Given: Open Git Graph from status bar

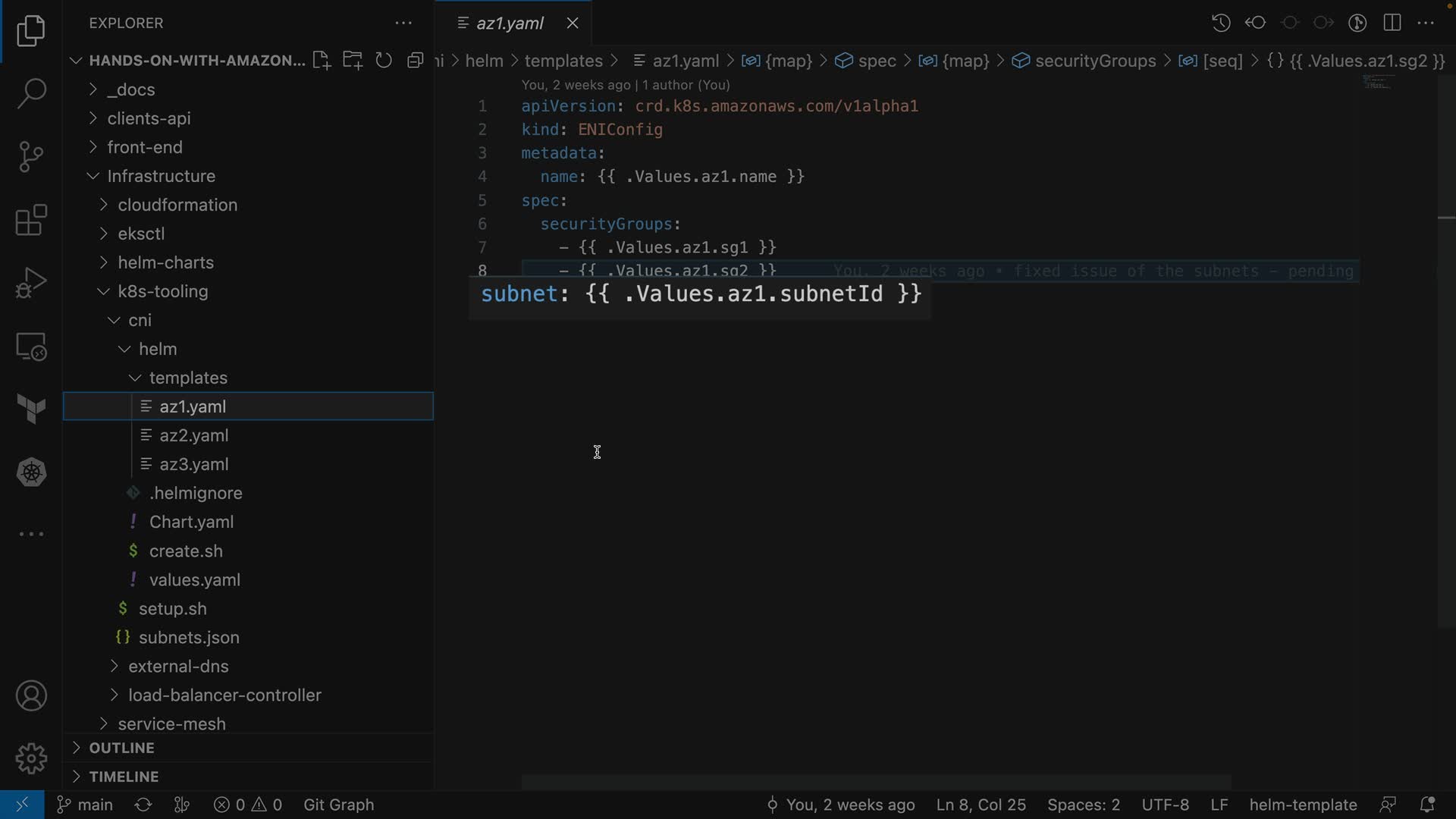Looking at the screenshot, I should (x=338, y=805).
